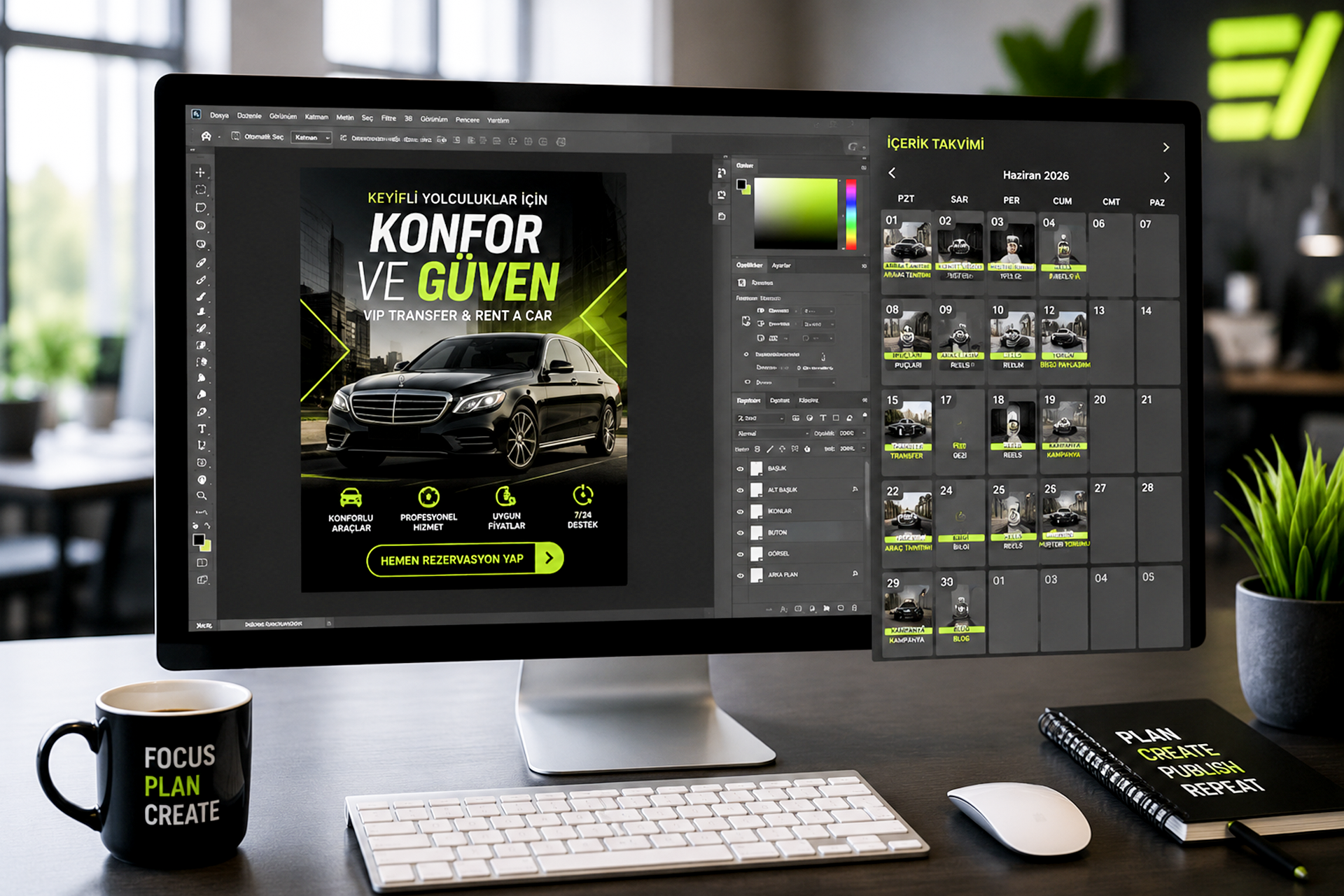Click the HEMEN REZERVASYON YAP button on canvas
Viewport: 1344px width, 896px height.
click(465, 559)
